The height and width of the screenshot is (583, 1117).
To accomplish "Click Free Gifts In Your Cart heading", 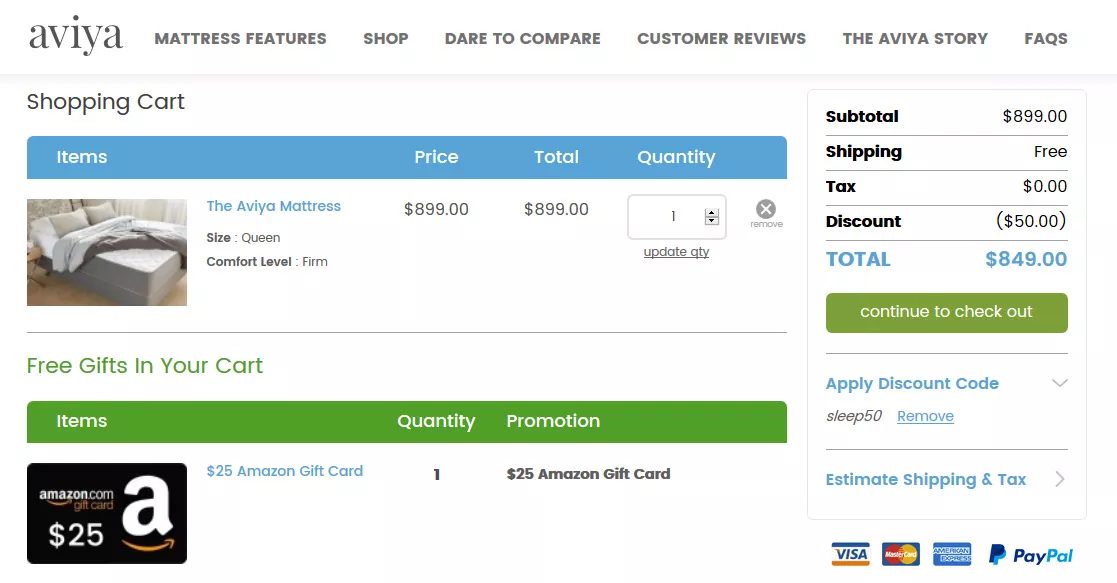I will (145, 366).
